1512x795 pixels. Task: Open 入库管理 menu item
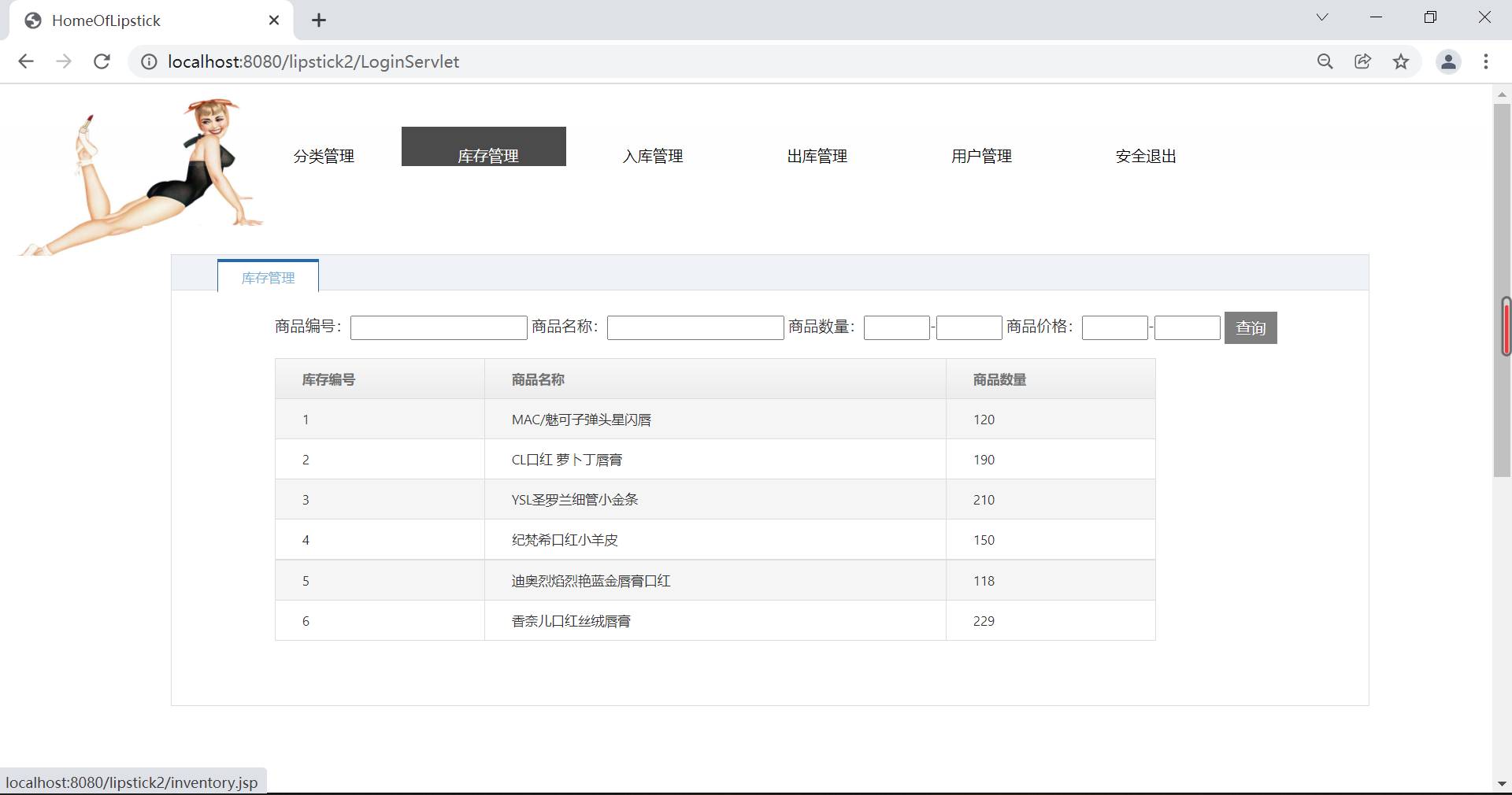coord(653,156)
